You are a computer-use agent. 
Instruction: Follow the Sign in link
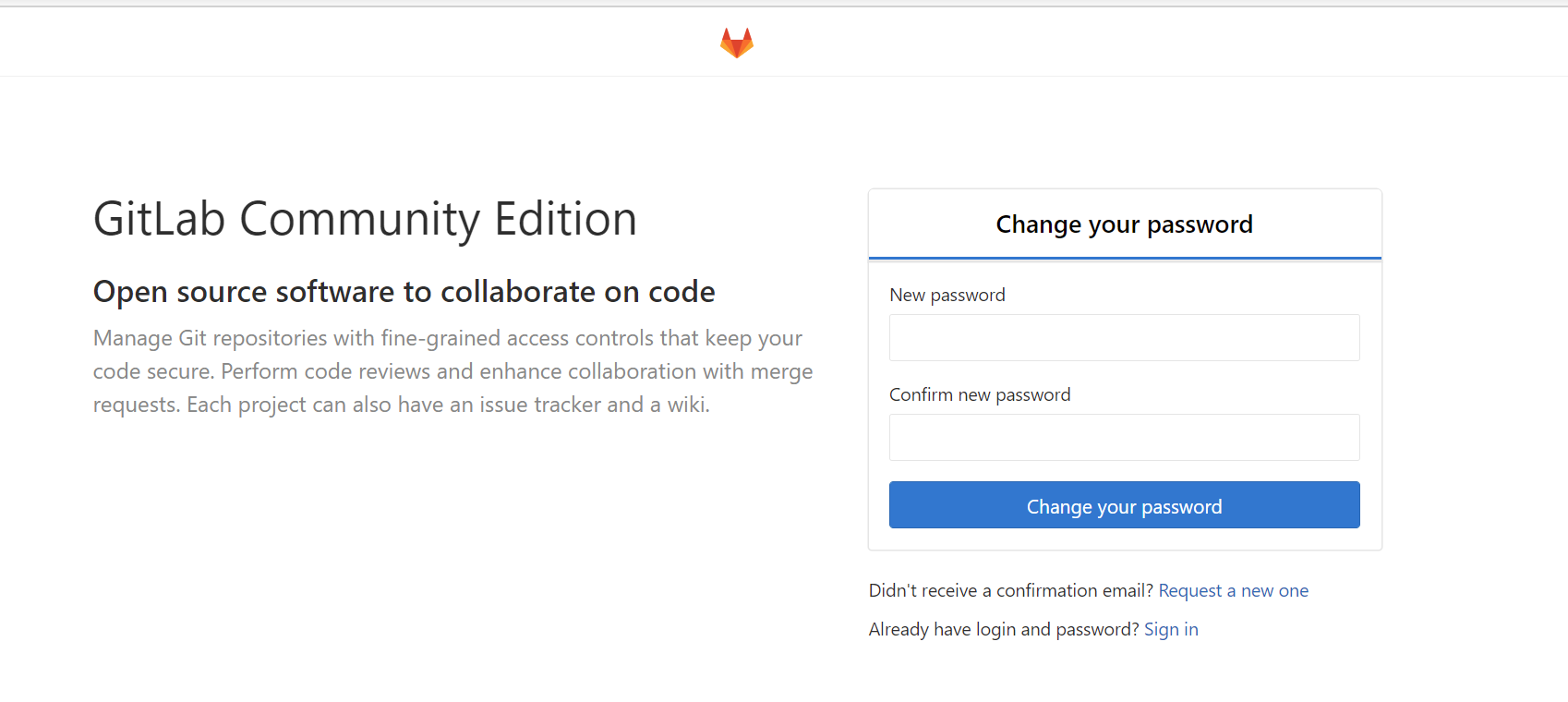coord(1171,629)
